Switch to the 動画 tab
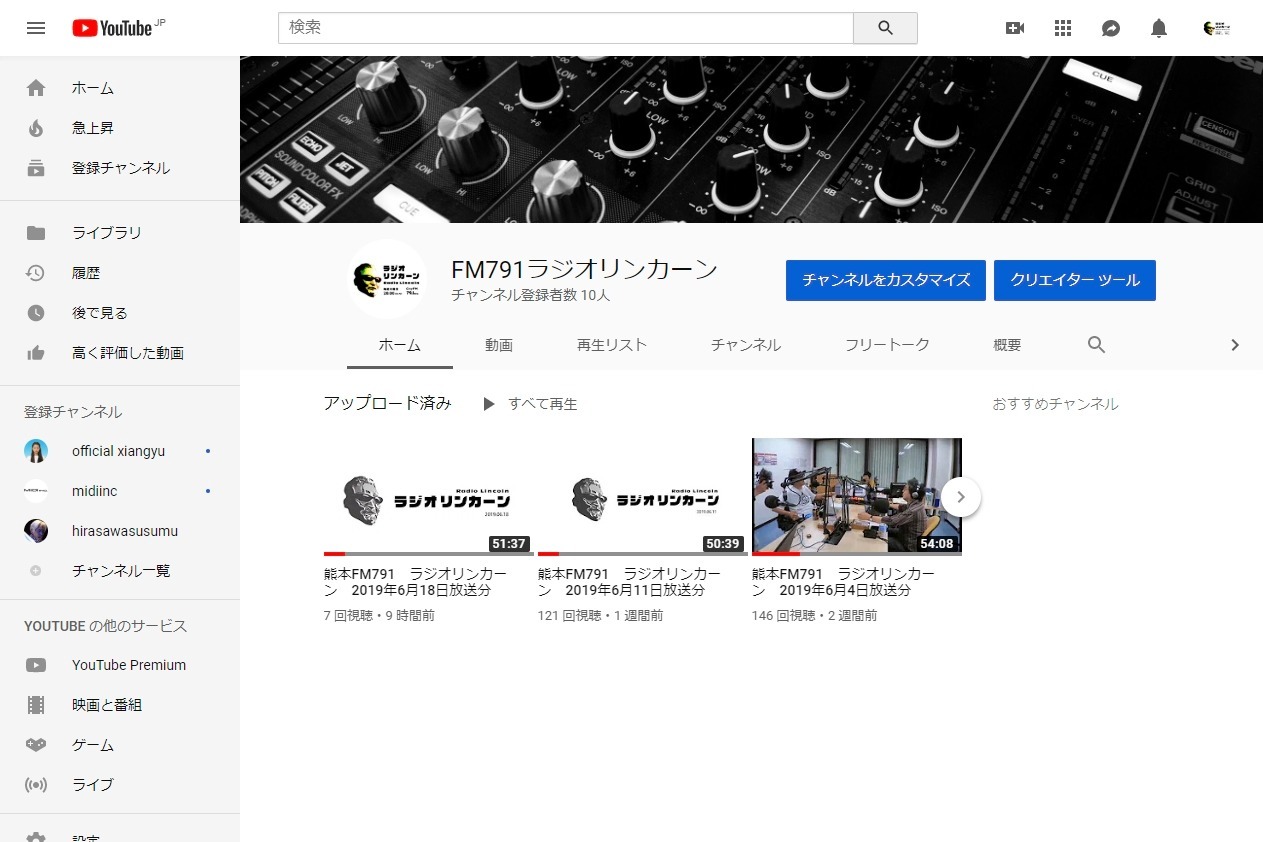Screen dimensions: 1263x842 click(498, 344)
